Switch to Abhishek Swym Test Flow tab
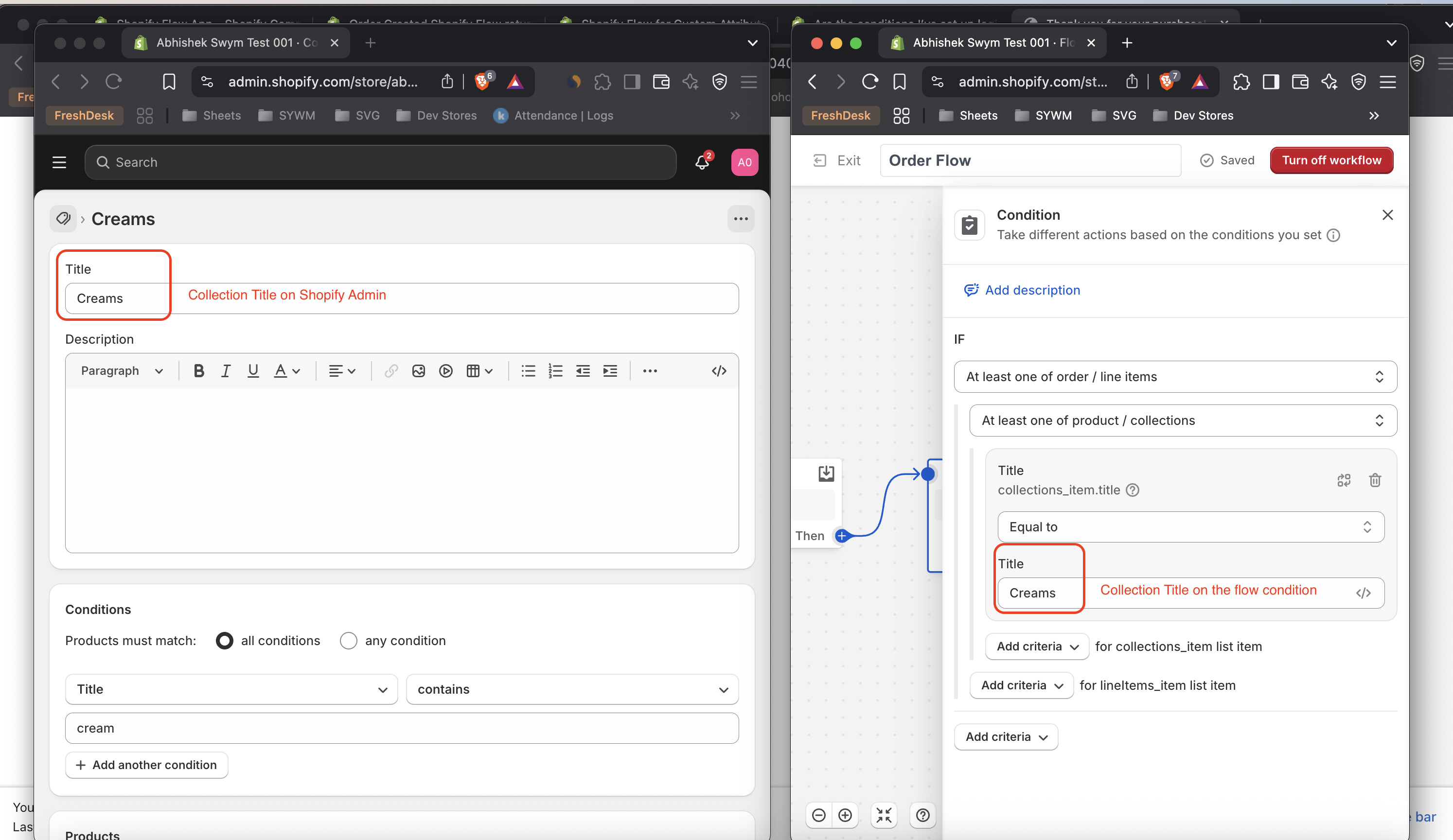 click(992, 43)
